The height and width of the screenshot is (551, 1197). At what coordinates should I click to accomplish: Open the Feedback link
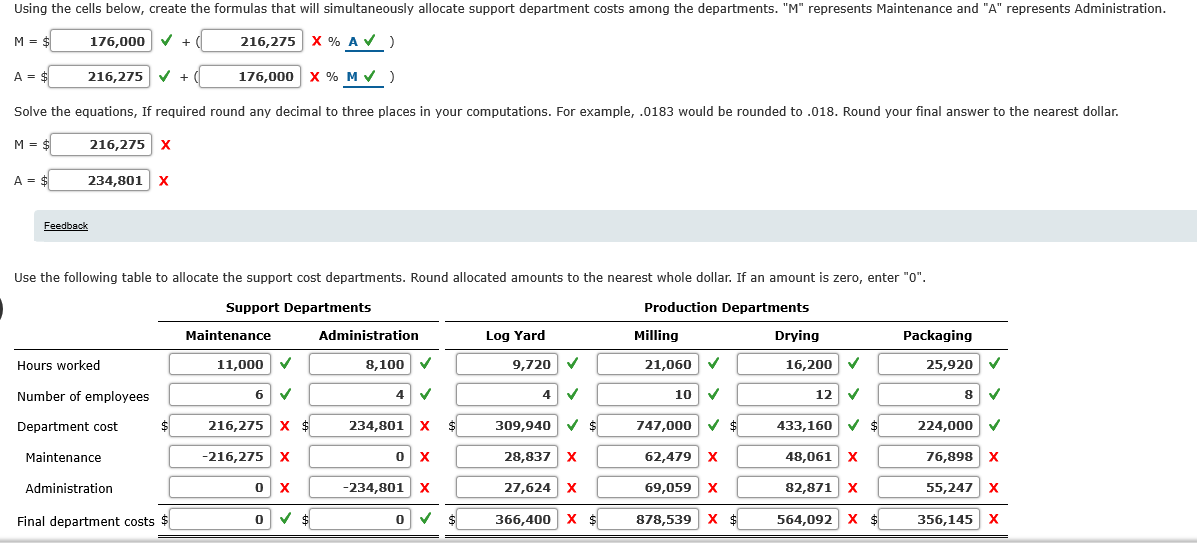(66, 226)
